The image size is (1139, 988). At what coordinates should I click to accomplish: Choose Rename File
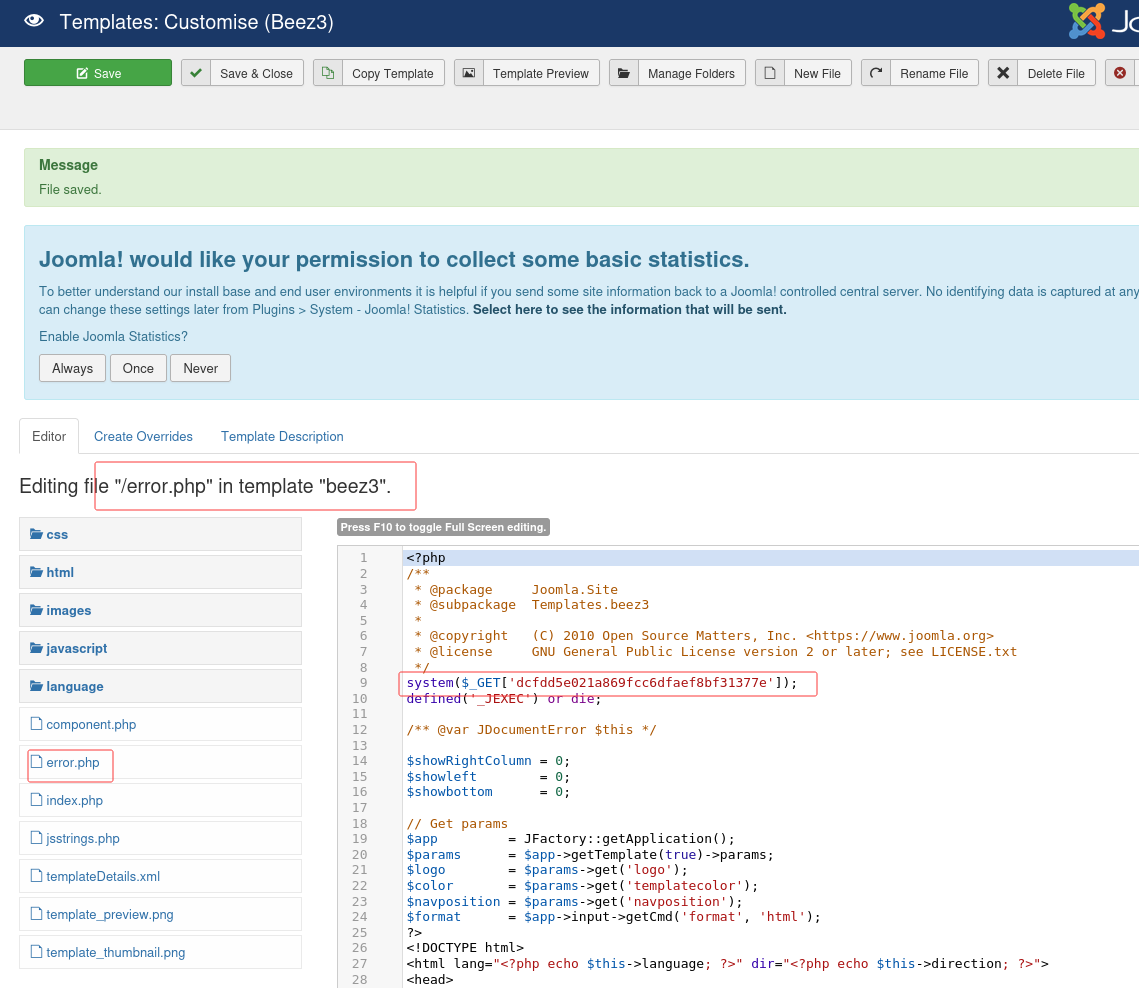tap(934, 73)
